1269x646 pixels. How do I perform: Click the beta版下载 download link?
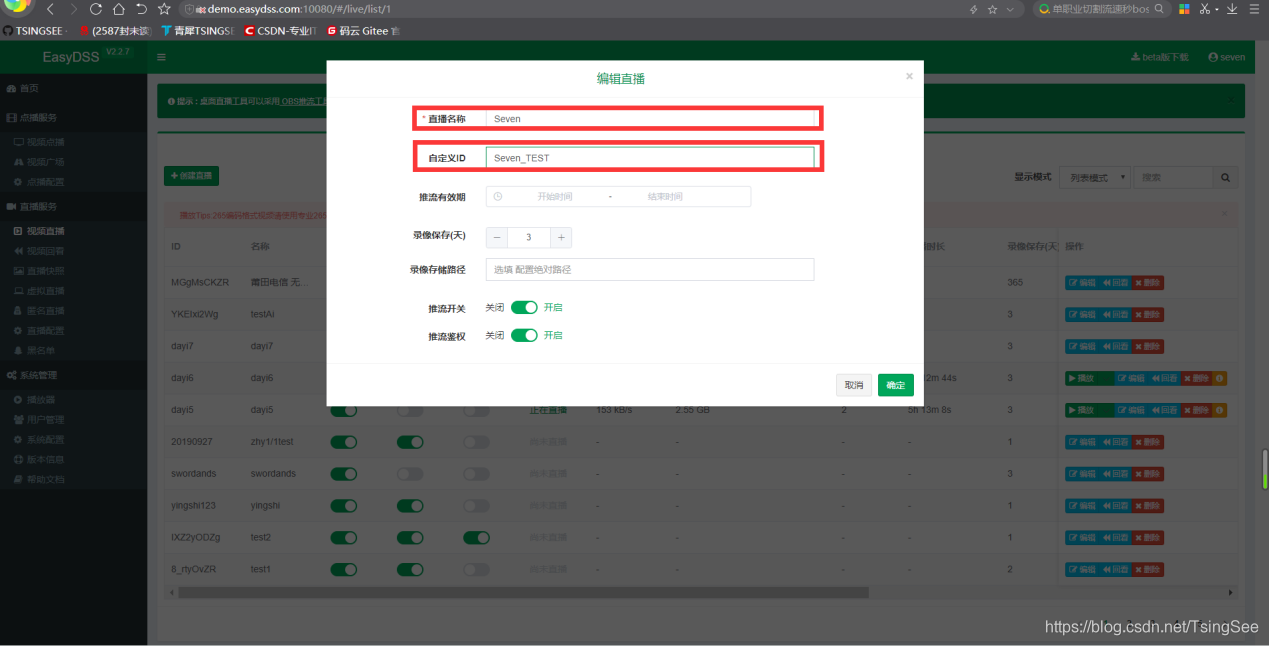(1160, 57)
